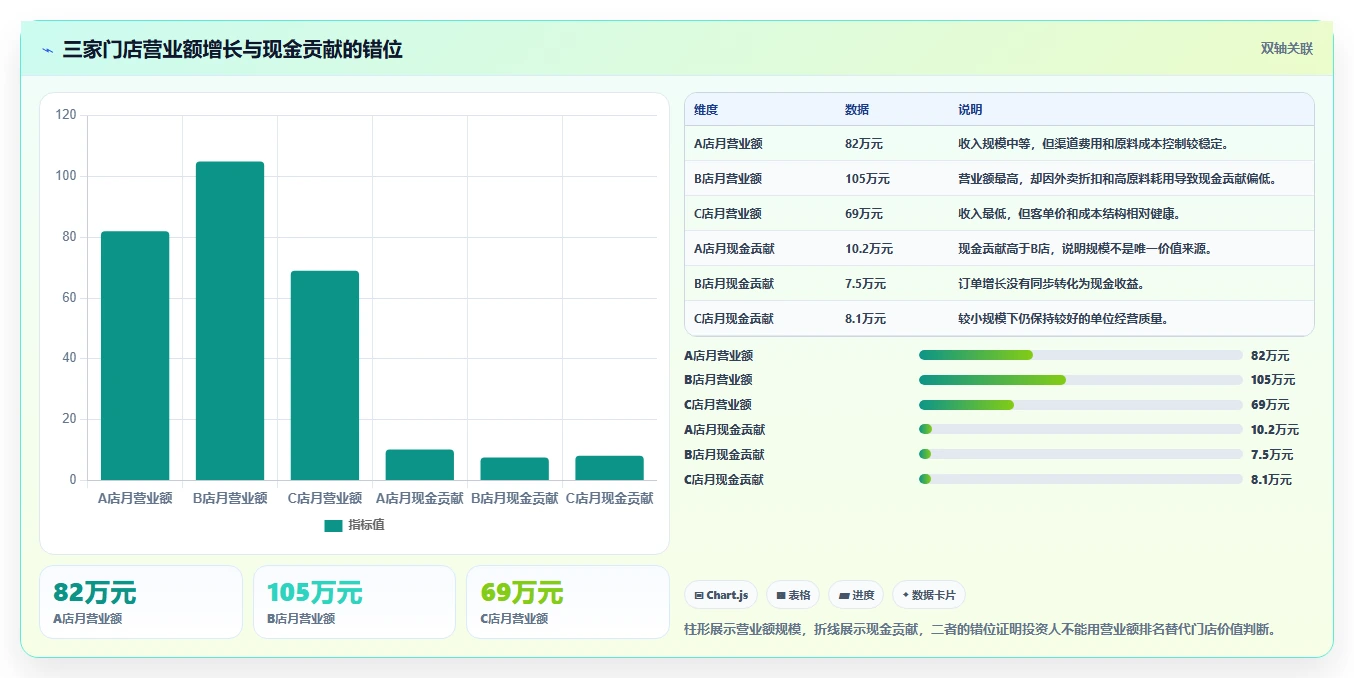Click the A店月营业额 progress bar
Viewport: 1354px width, 678px height.
(x=1081, y=355)
